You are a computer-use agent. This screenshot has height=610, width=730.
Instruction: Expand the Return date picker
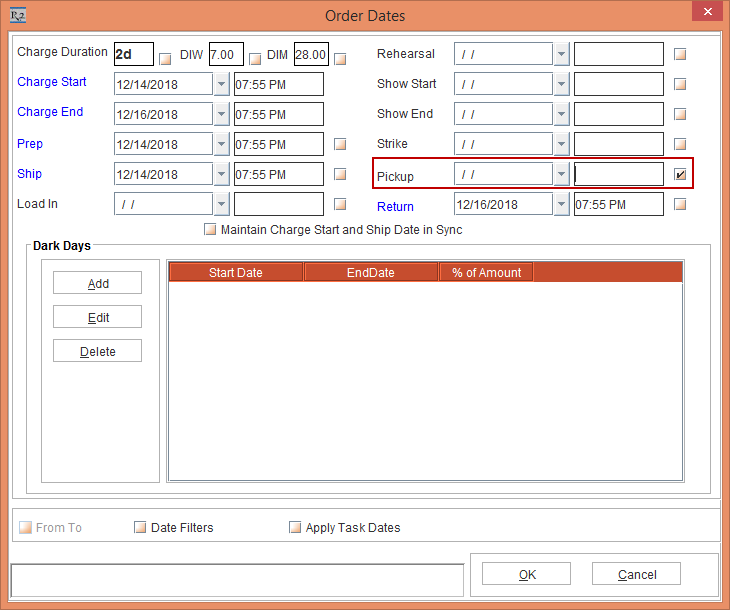coord(561,205)
